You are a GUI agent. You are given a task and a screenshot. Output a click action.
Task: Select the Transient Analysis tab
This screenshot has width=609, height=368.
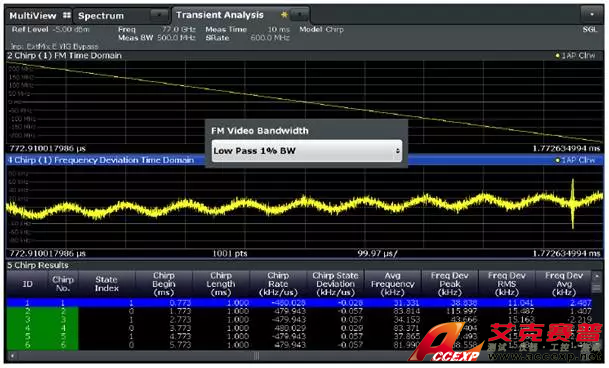click(220, 15)
